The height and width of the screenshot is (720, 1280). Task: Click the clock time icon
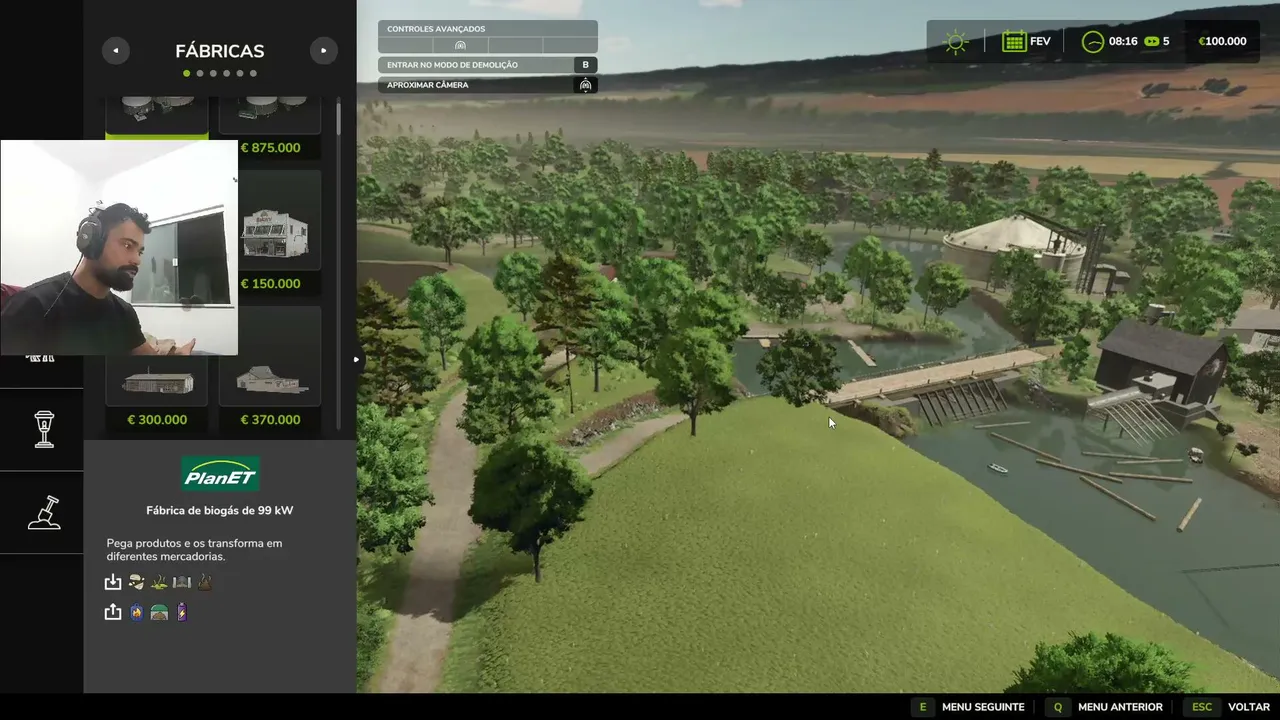[x=1093, y=42]
